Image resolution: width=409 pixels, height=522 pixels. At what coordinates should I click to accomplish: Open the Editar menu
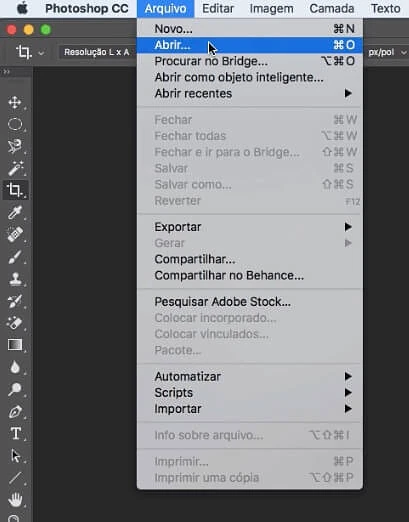[218, 8]
